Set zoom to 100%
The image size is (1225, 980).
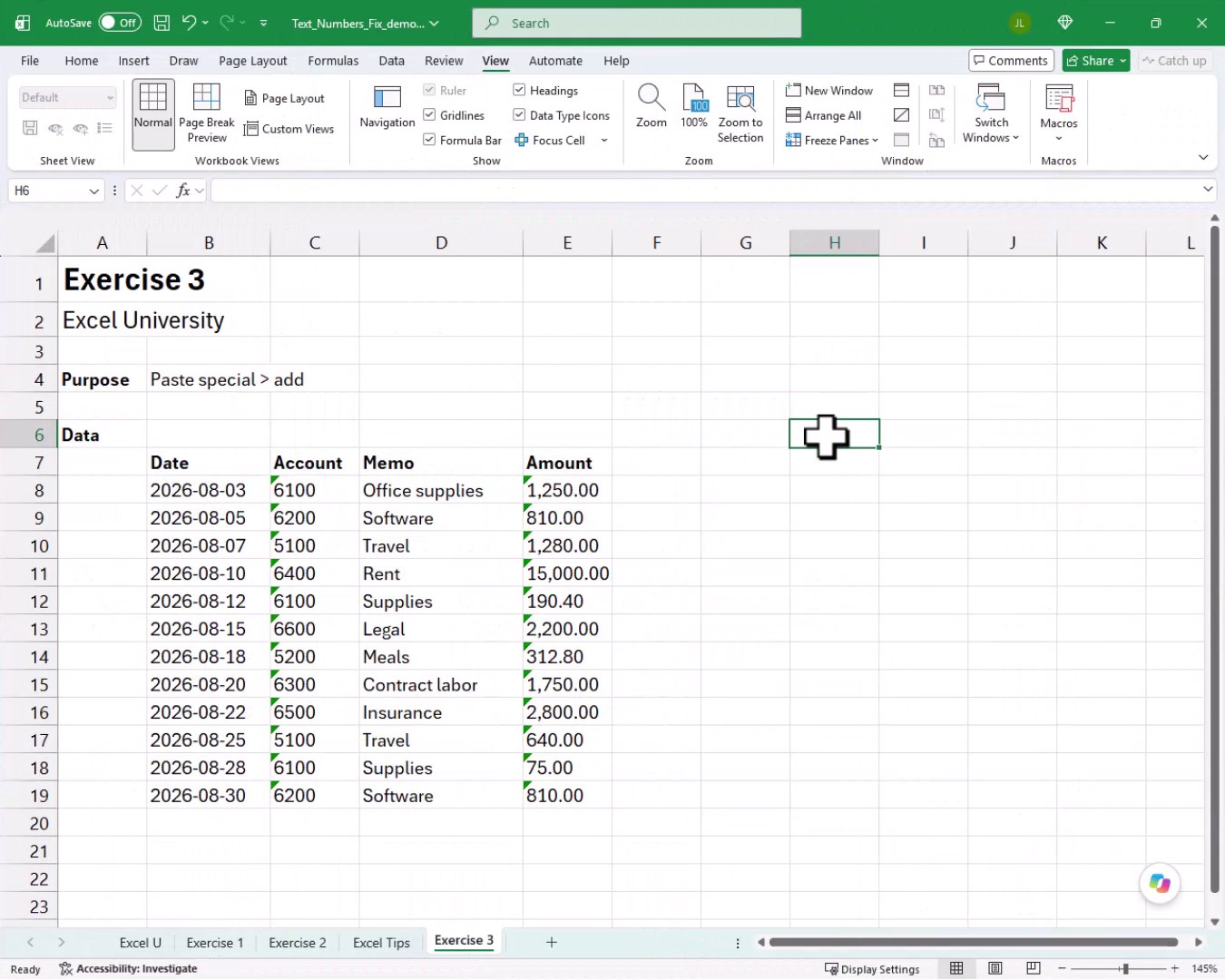(694, 106)
